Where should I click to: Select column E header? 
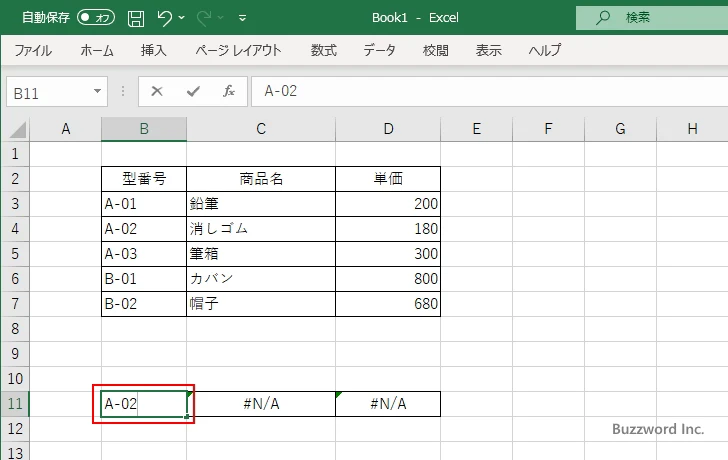coord(476,129)
